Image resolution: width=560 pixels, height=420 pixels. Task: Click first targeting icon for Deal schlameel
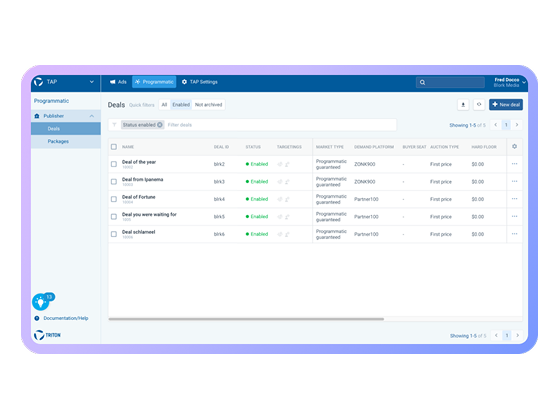pyautogui.click(x=280, y=234)
